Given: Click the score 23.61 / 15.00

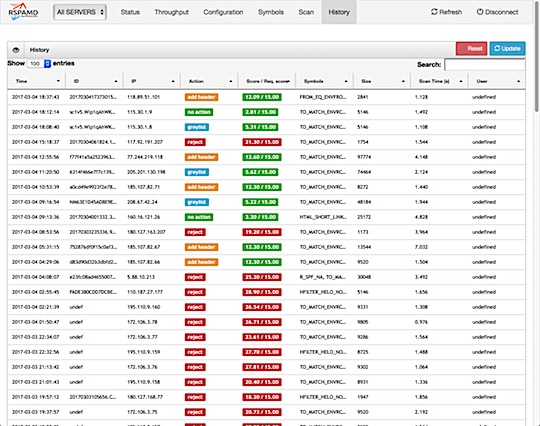Looking at the screenshot, I should [x=262, y=337].
